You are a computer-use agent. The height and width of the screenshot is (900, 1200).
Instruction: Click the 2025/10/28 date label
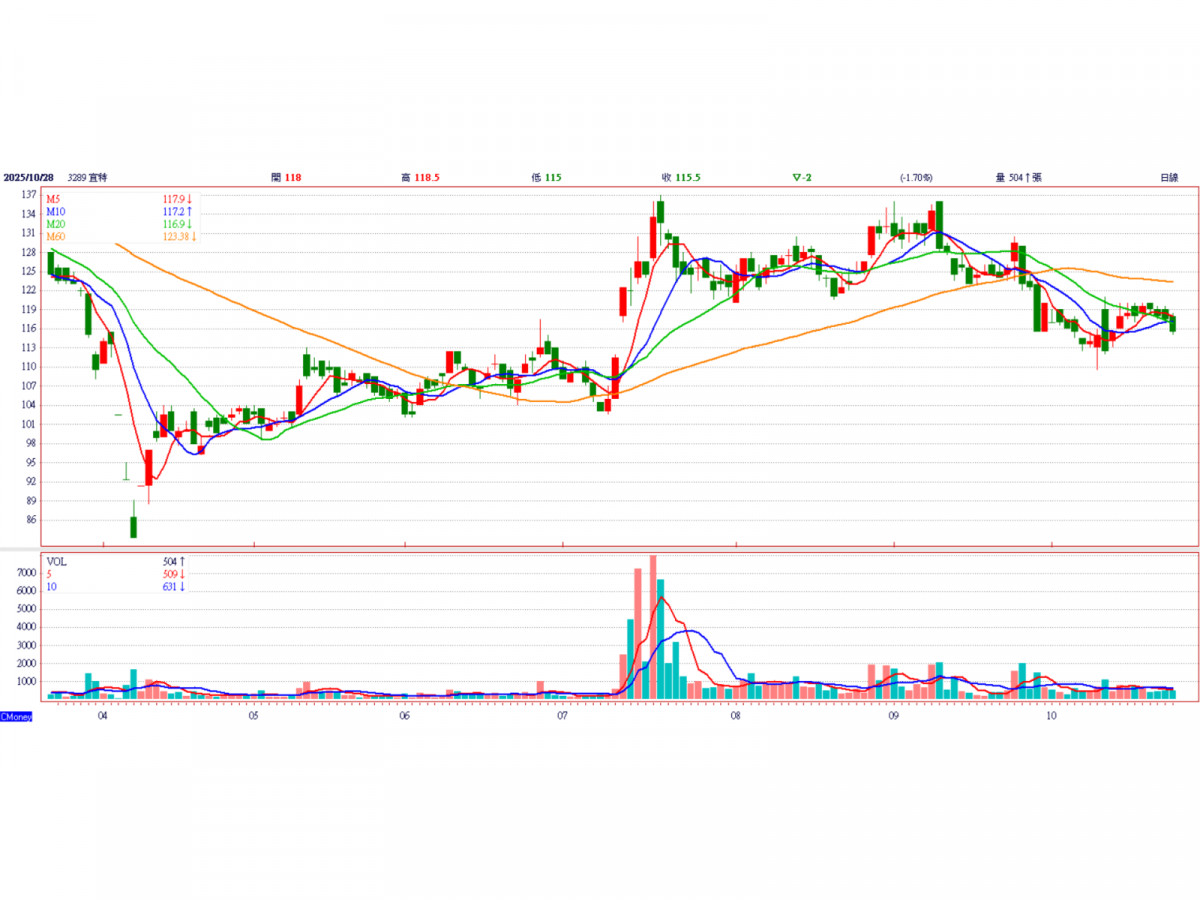(x=28, y=177)
